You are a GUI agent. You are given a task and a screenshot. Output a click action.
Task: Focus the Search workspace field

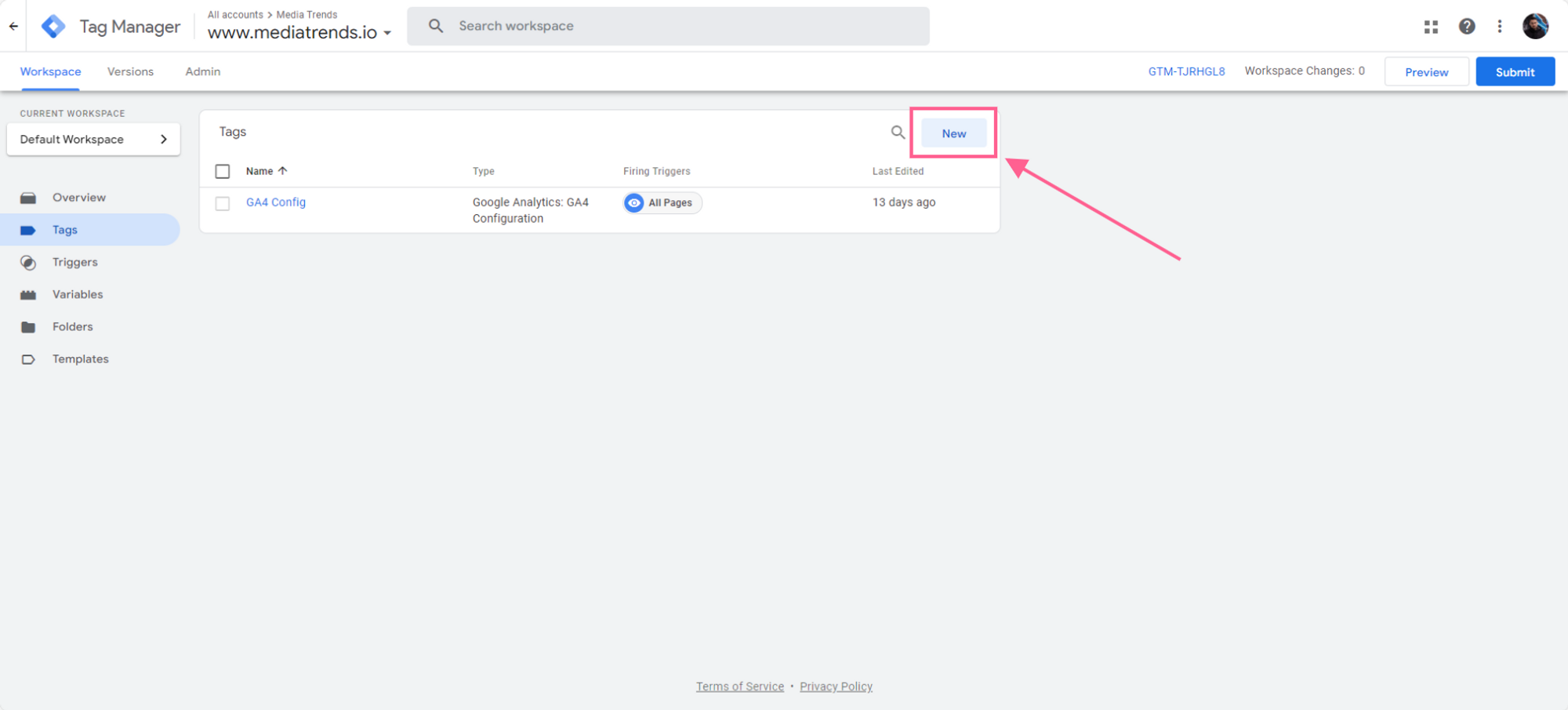pyautogui.click(x=668, y=26)
